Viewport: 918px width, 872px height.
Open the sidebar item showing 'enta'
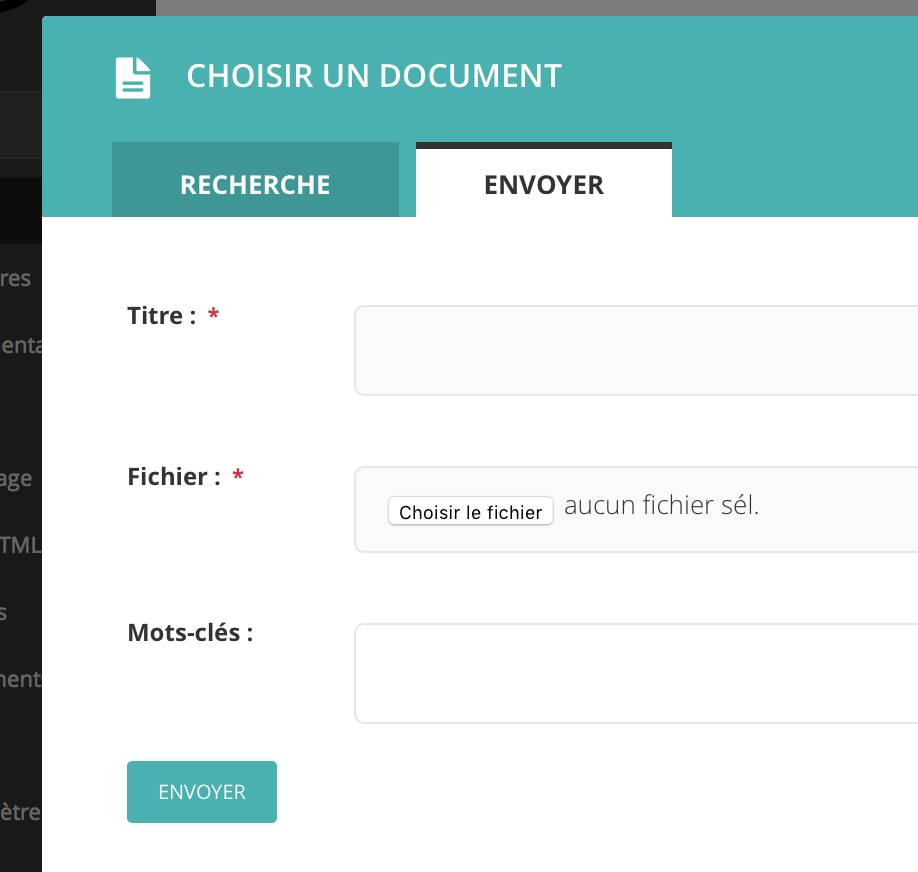[20, 345]
